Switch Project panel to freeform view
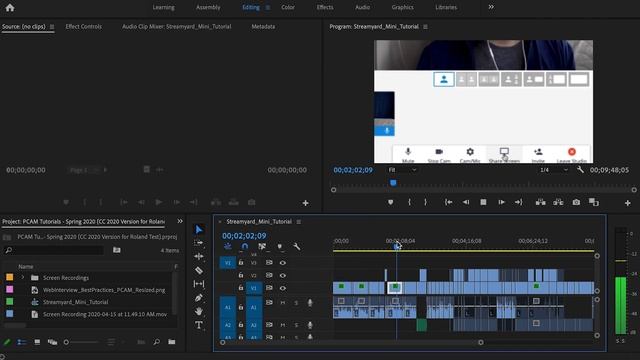This screenshot has width=640, height=360. point(52,342)
